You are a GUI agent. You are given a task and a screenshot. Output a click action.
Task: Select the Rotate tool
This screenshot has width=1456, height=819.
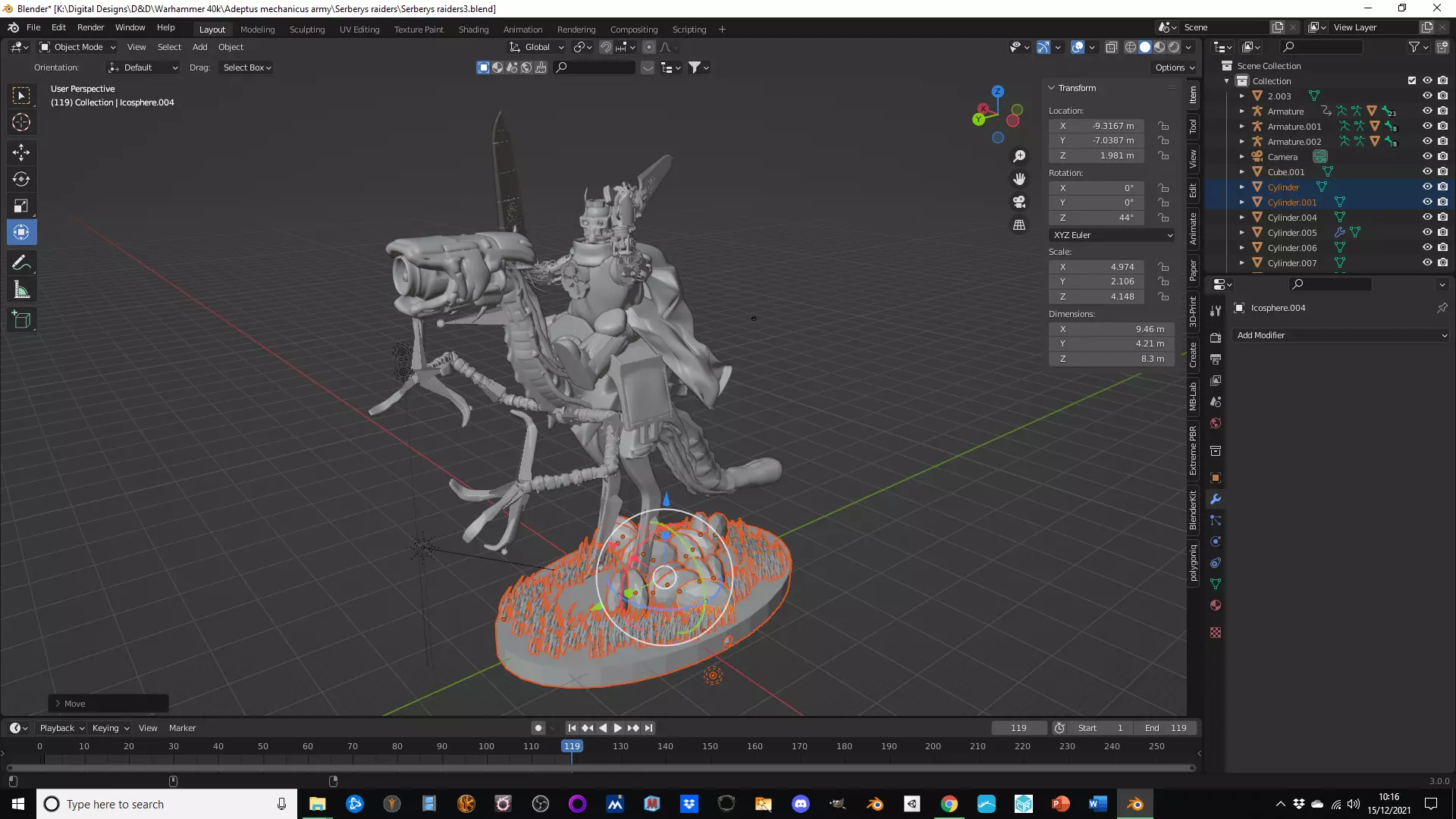[x=21, y=179]
